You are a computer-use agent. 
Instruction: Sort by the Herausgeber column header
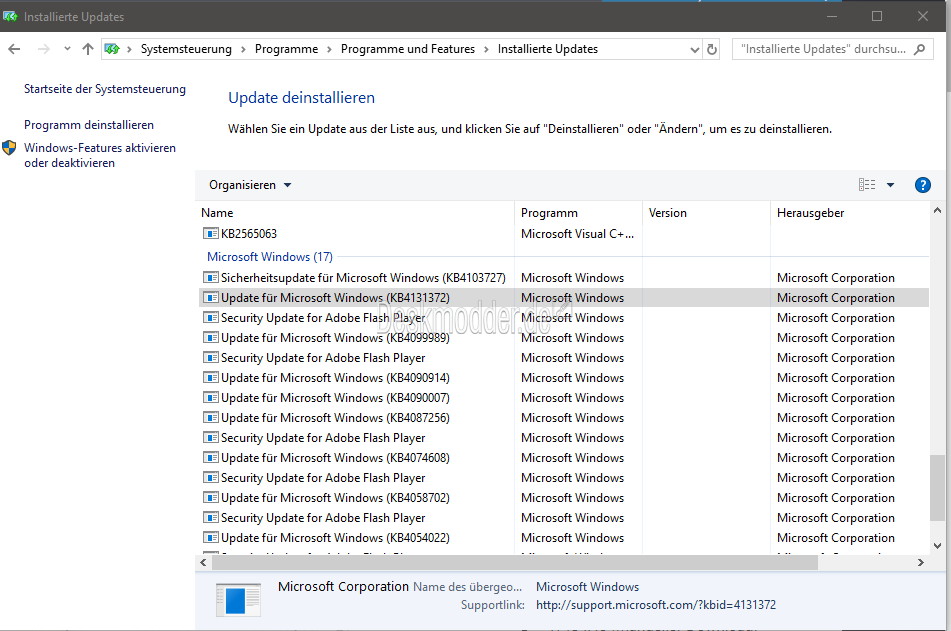point(810,213)
